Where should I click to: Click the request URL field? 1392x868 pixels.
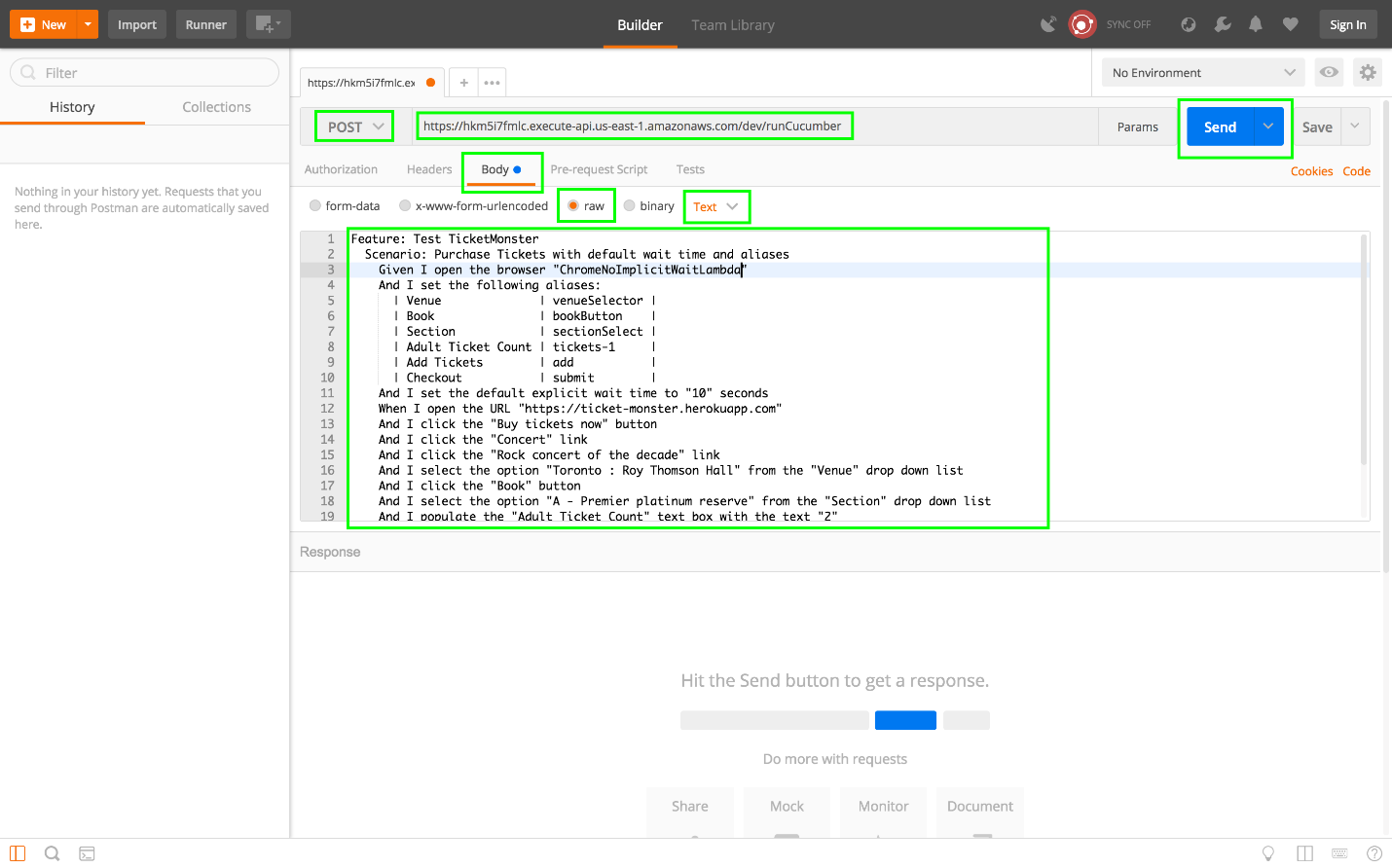point(633,127)
